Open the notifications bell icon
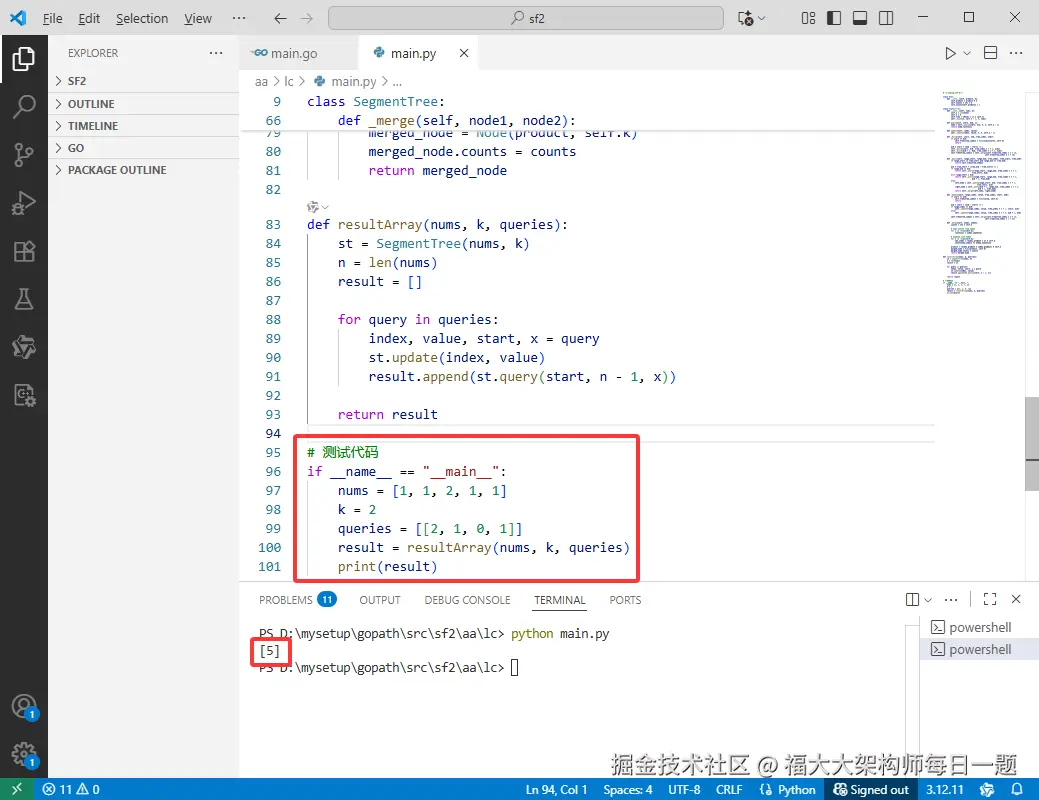The width and height of the screenshot is (1039, 800). (x=1016, y=789)
